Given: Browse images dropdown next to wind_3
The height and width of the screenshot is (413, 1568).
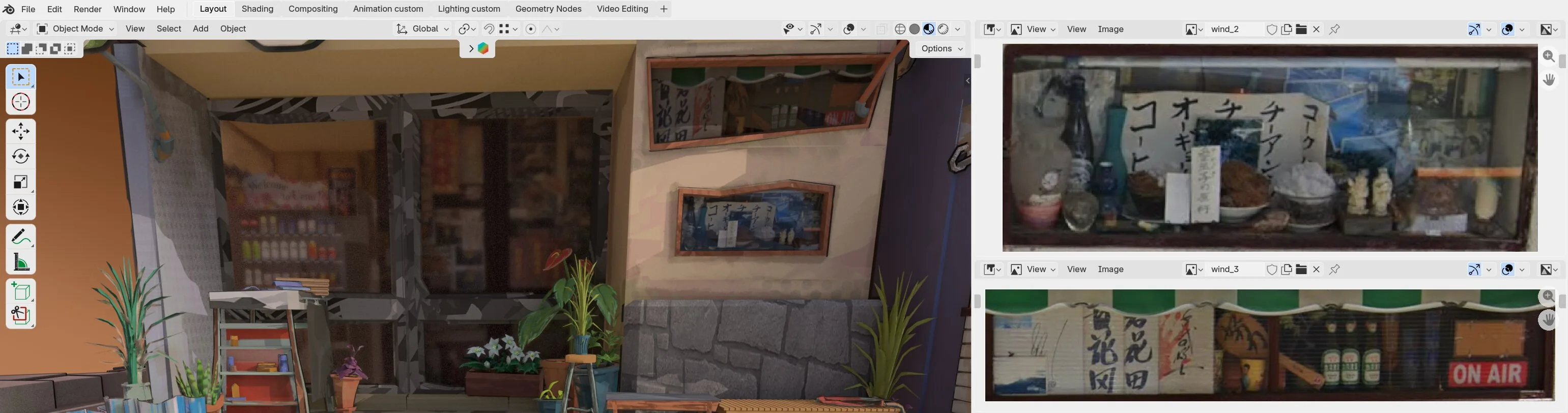Looking at the screenshot, I should pos(1193,270).
